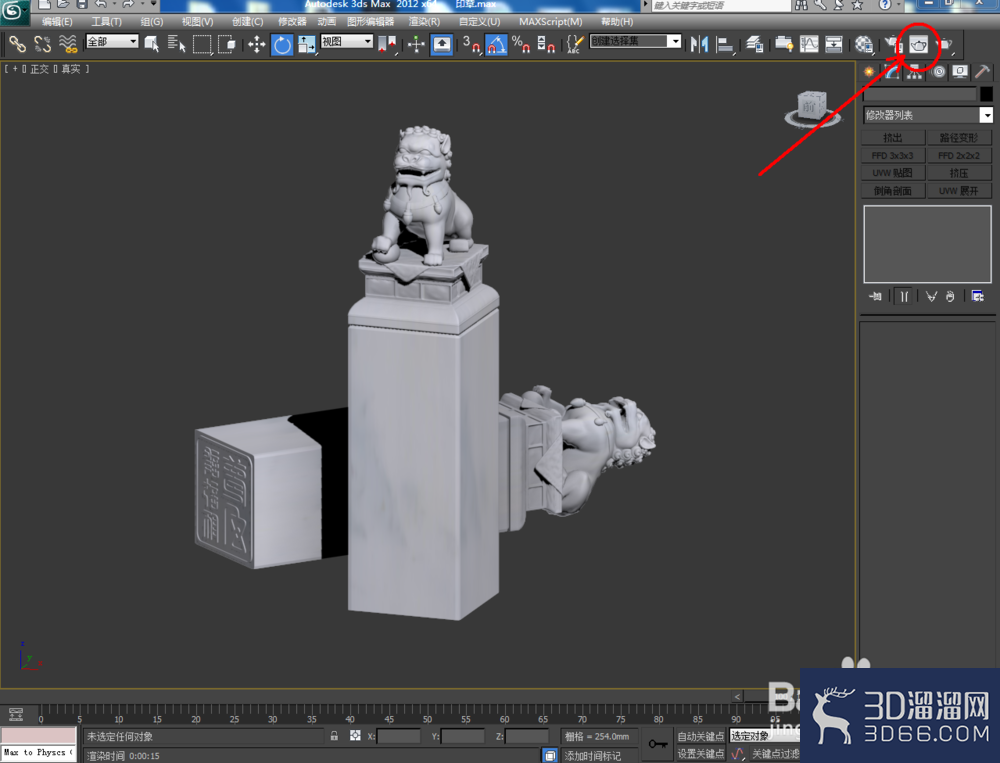Switch to the Utilities hammer tab

982,72
